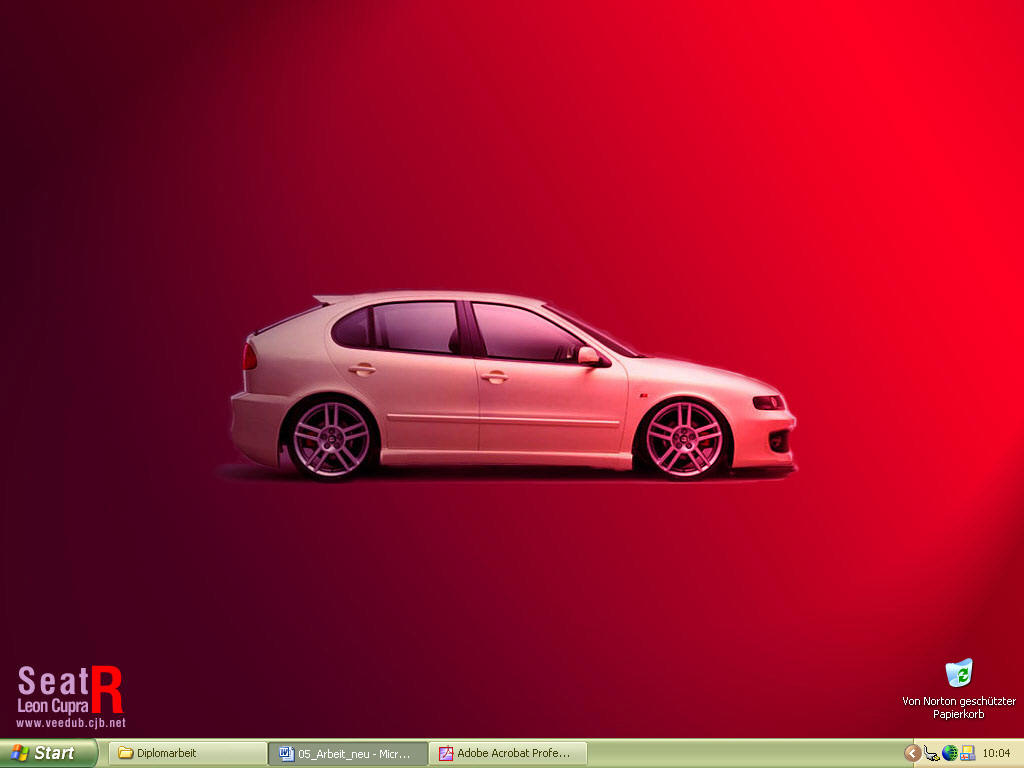Click the 10:04 taskbar clock
Image resolution: width=1024 pixels, height=768 pixels.
[997, 754]
